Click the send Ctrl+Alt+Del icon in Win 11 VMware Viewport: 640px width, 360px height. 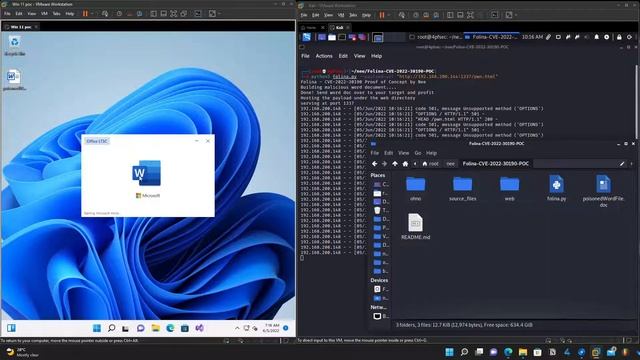click(105, 13)
